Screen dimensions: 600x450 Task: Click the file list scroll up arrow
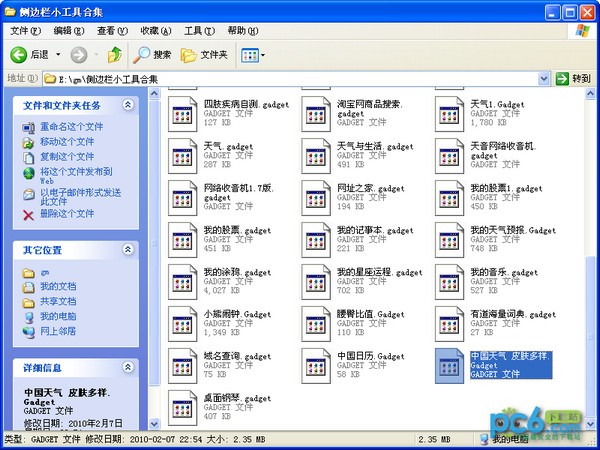590,93
